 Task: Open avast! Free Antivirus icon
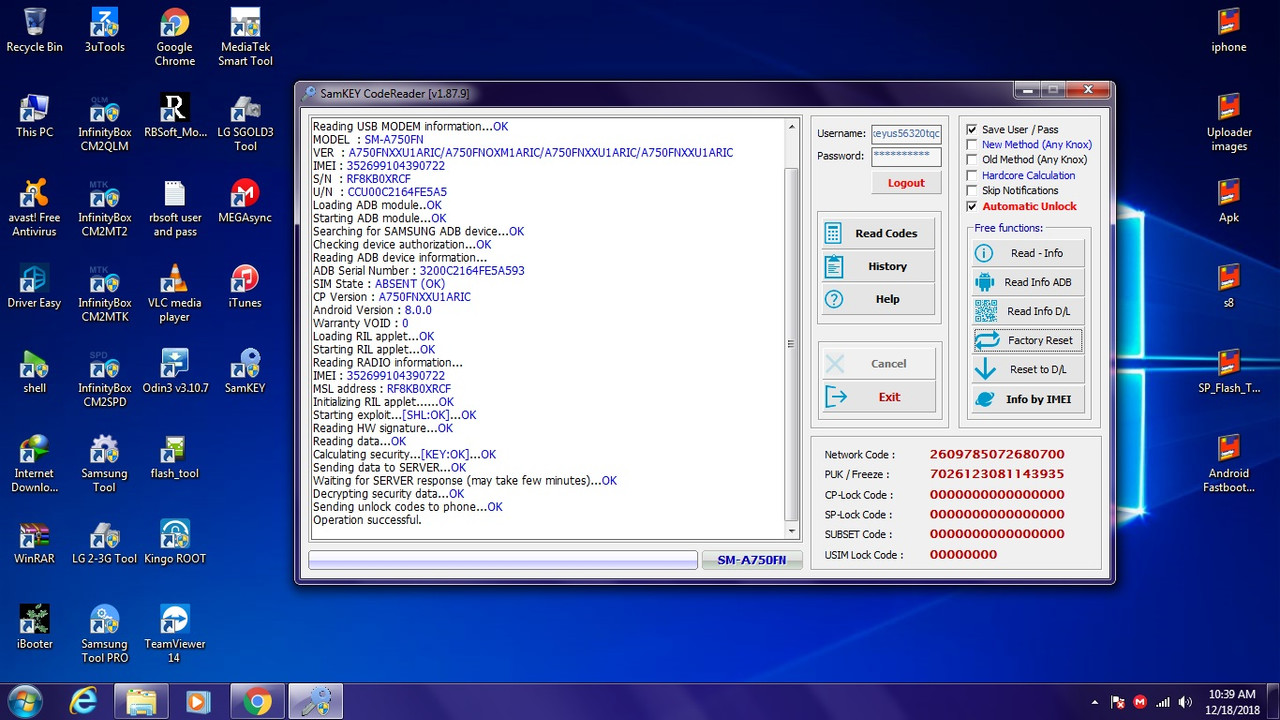34,208
